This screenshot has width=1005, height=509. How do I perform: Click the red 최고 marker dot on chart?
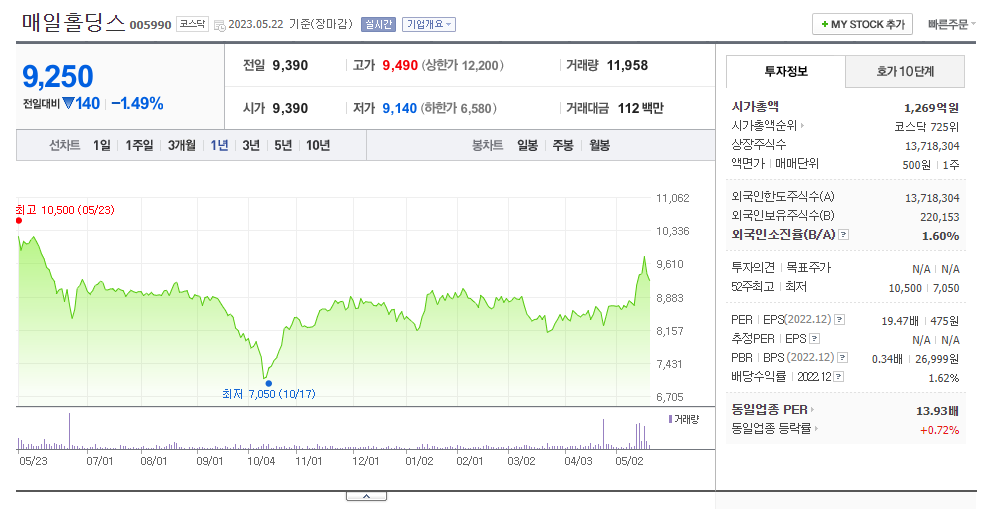pyautogui.click(x=19, y=221)
